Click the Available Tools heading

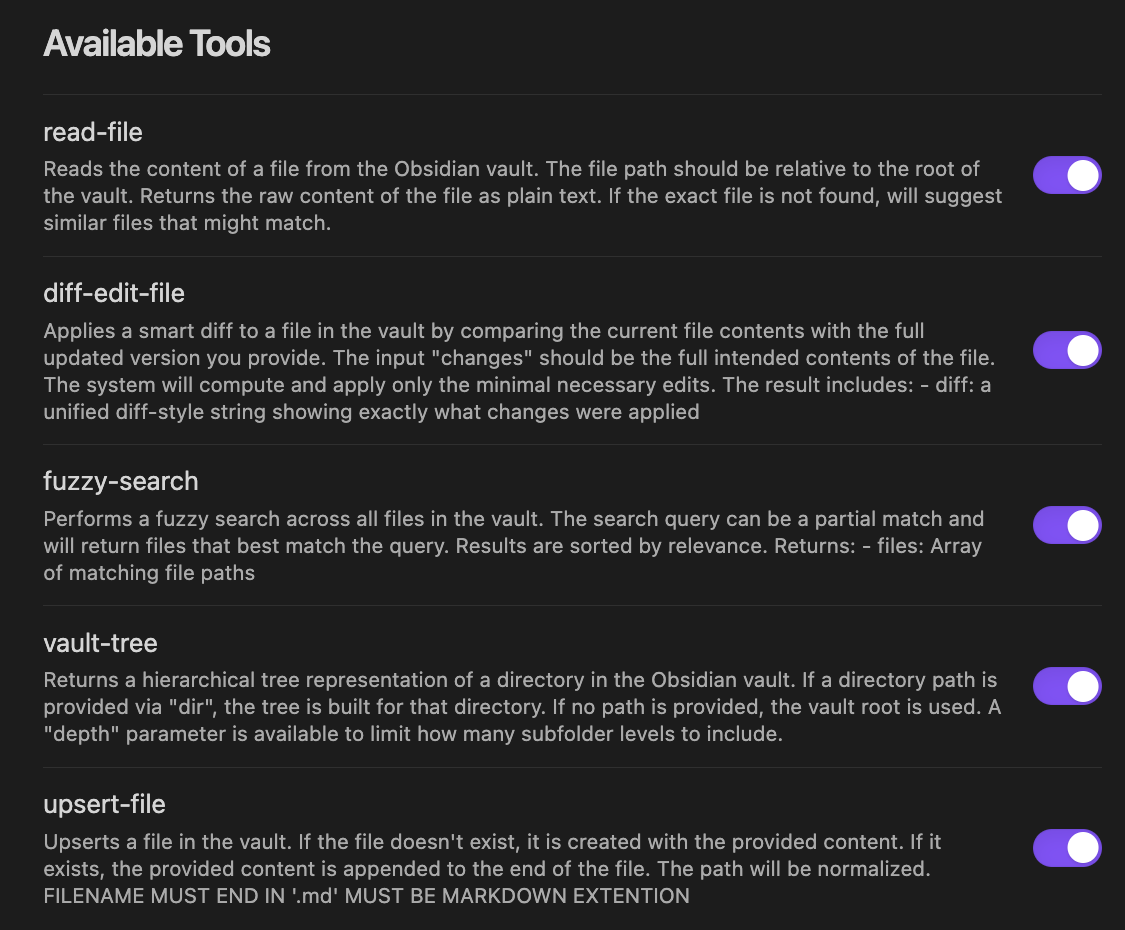pos(157,44)
